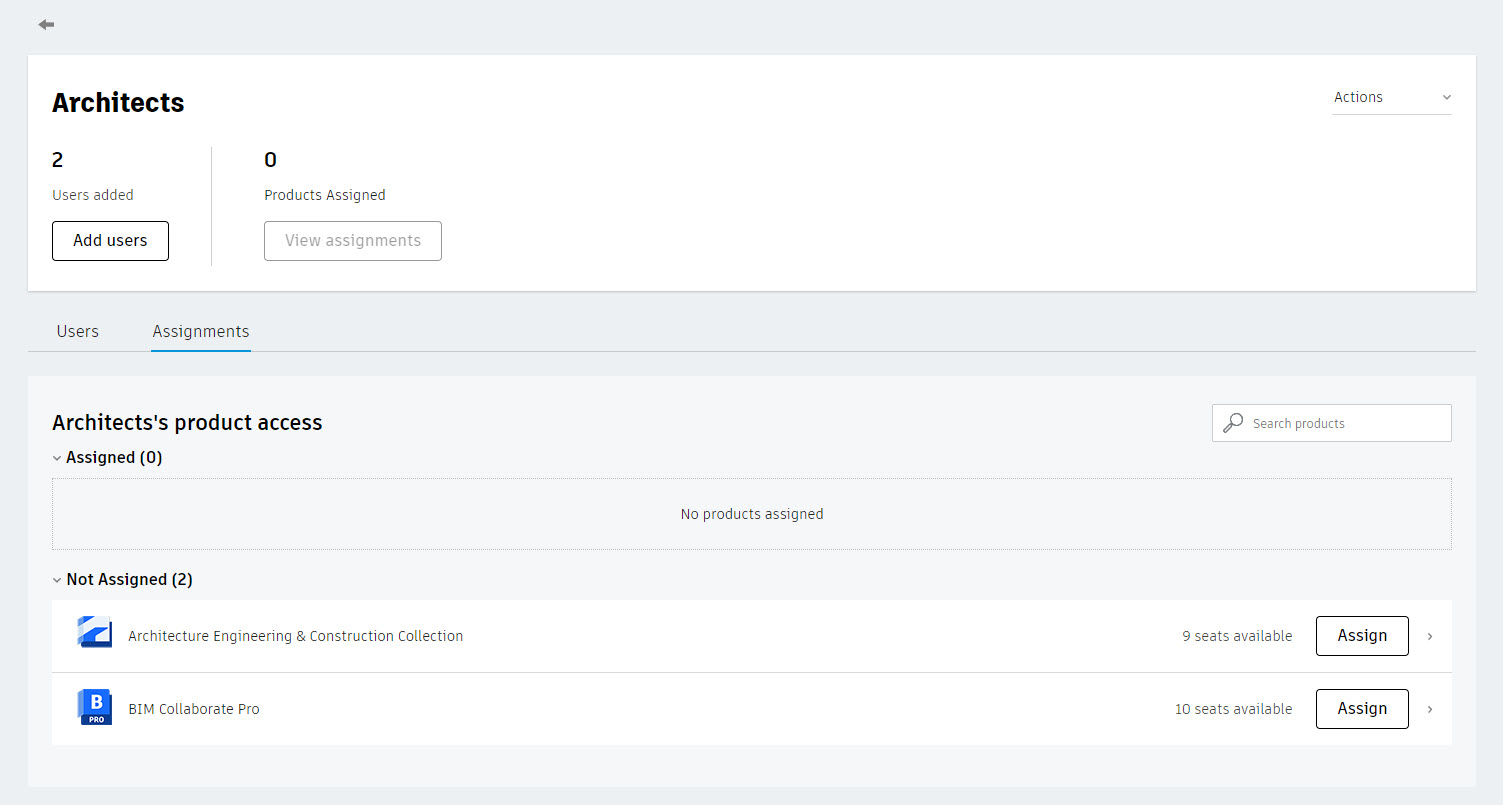1503x805 pixels.
Task: Open the Actions dropdown menu
Action: pos(1391,98)
